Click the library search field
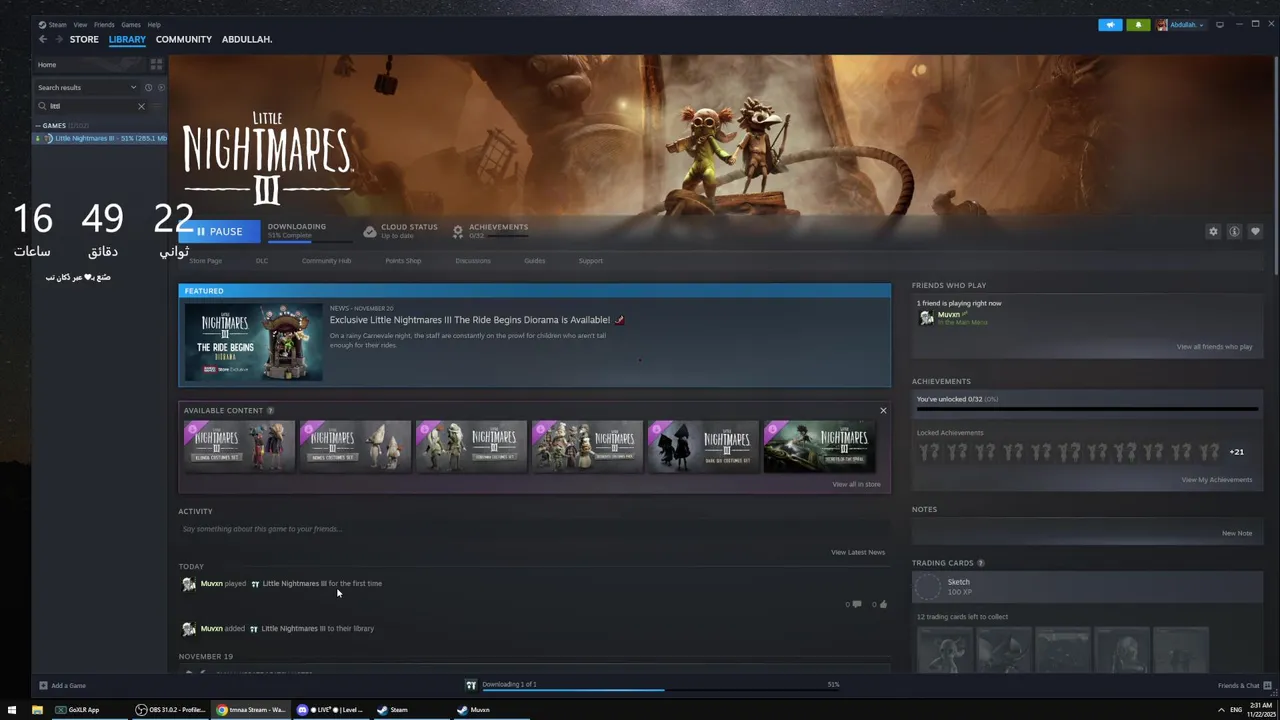 [90, 106]
